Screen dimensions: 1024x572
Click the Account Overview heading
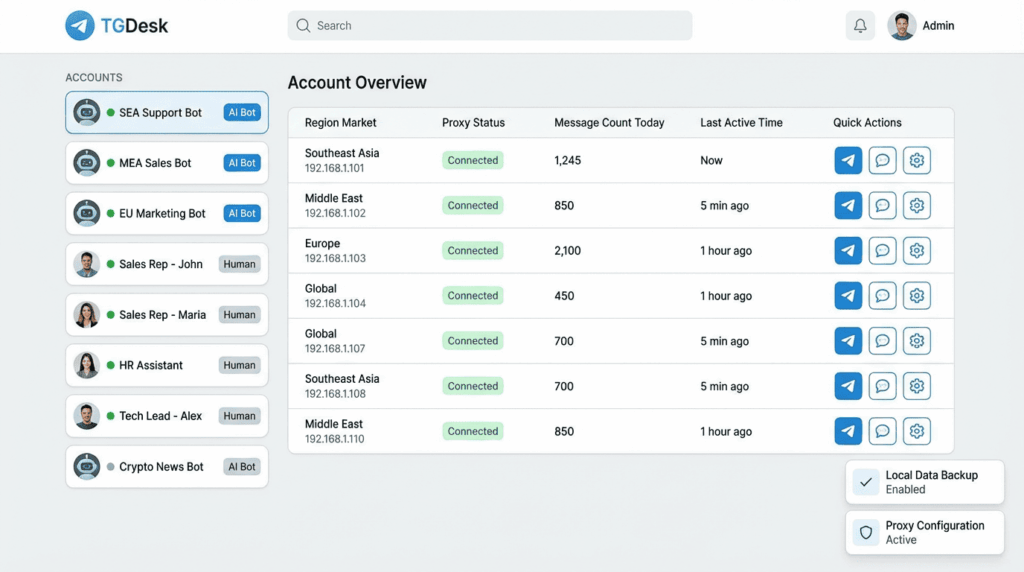[x=357, y=83]
